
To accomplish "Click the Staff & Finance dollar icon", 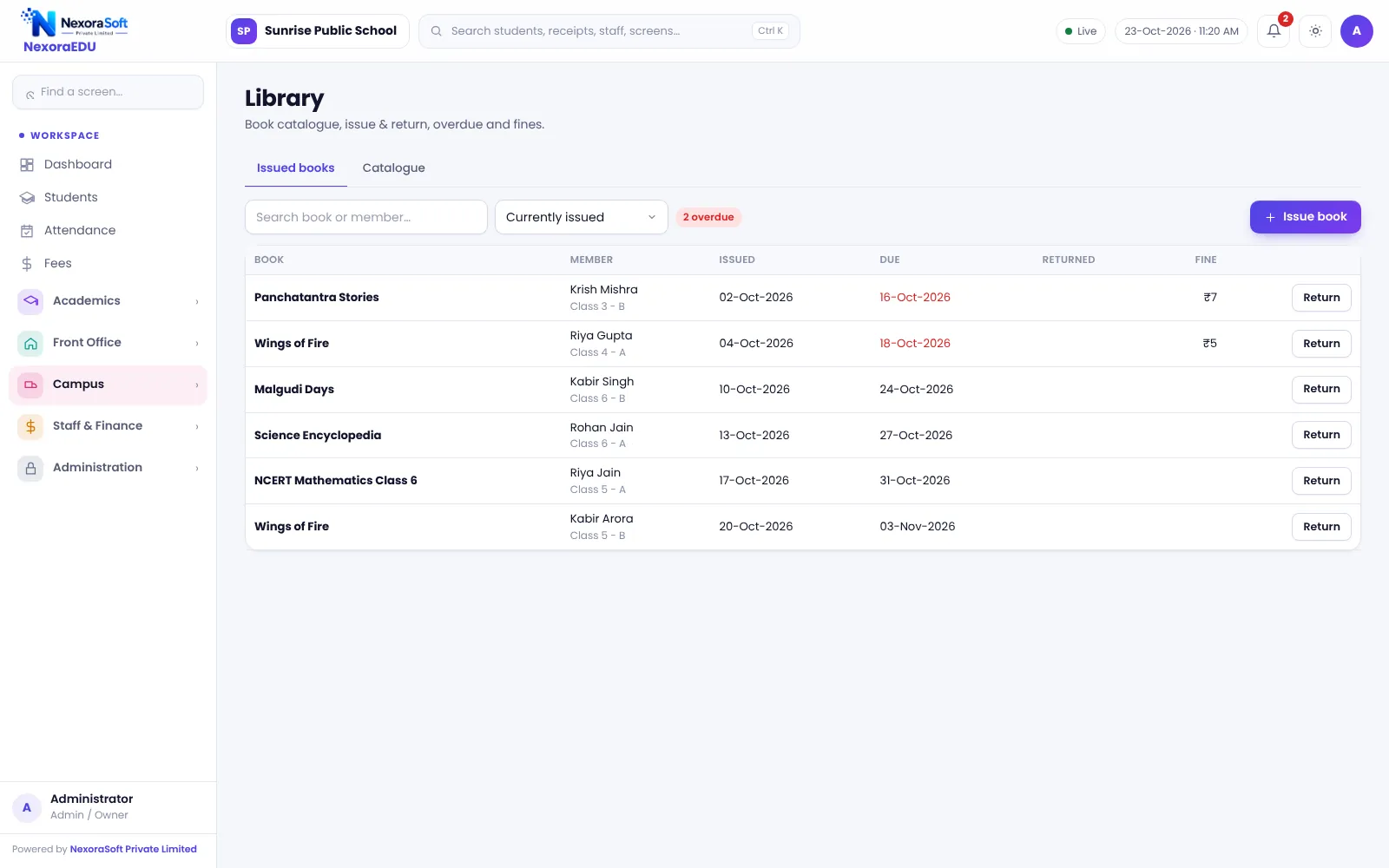I will click(30, 426).
